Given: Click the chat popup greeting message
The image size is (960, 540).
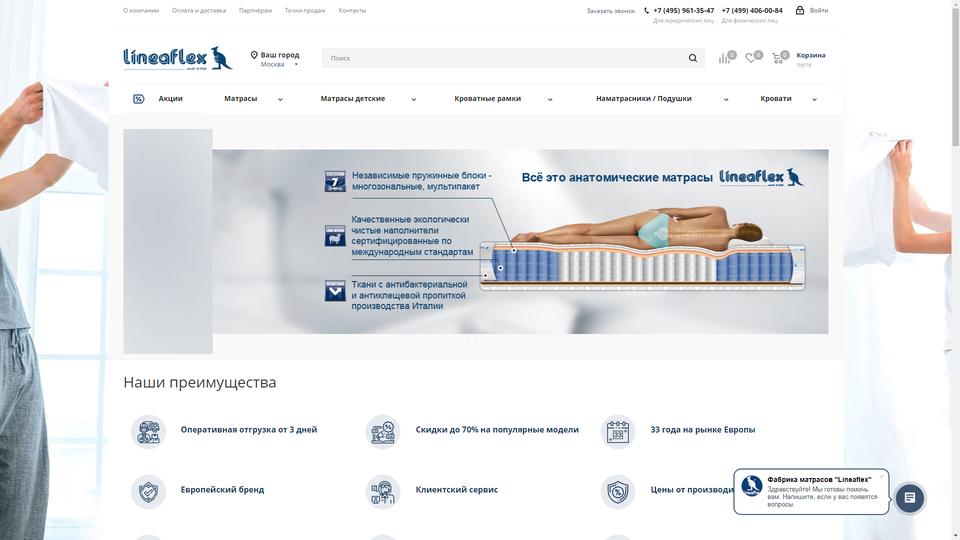Looking at the screenshot, I should click(822, 497).
